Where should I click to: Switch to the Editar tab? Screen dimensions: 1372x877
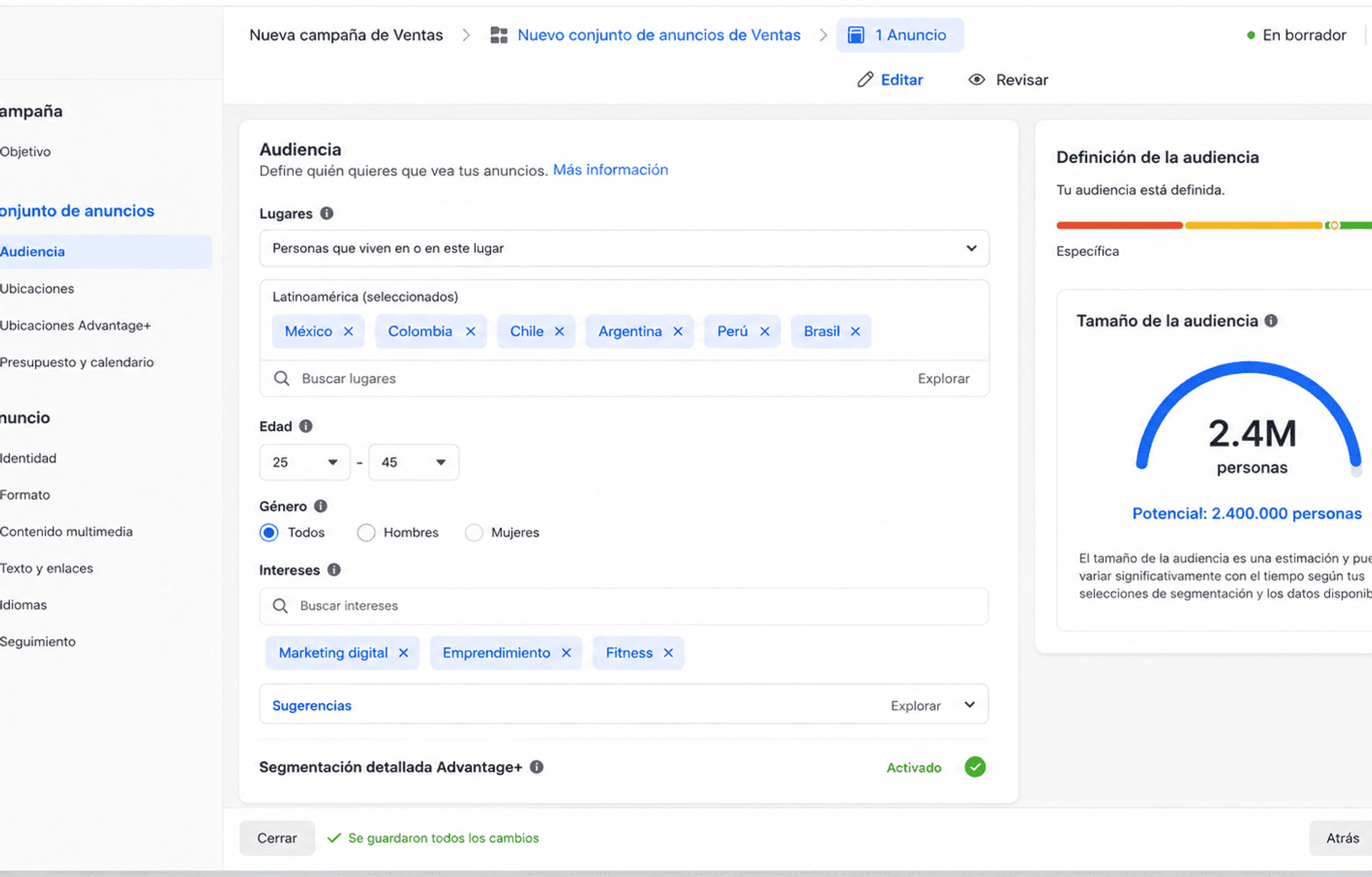click(x=890, y=79)
